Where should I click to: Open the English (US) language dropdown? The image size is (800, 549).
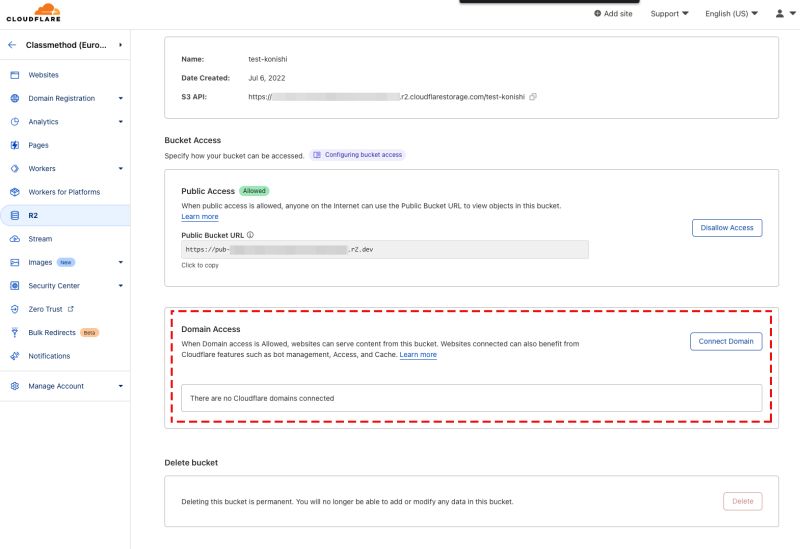click(731, 14)
